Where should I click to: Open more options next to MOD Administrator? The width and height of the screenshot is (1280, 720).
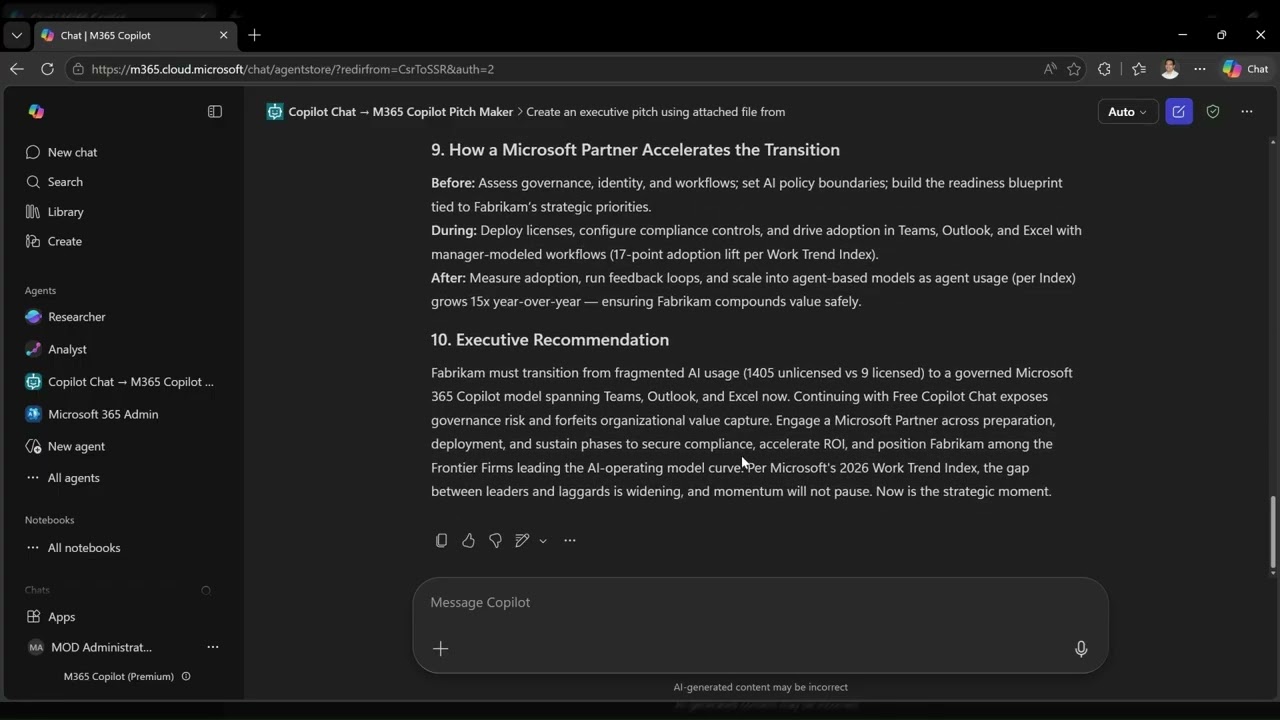click(212, 647)
